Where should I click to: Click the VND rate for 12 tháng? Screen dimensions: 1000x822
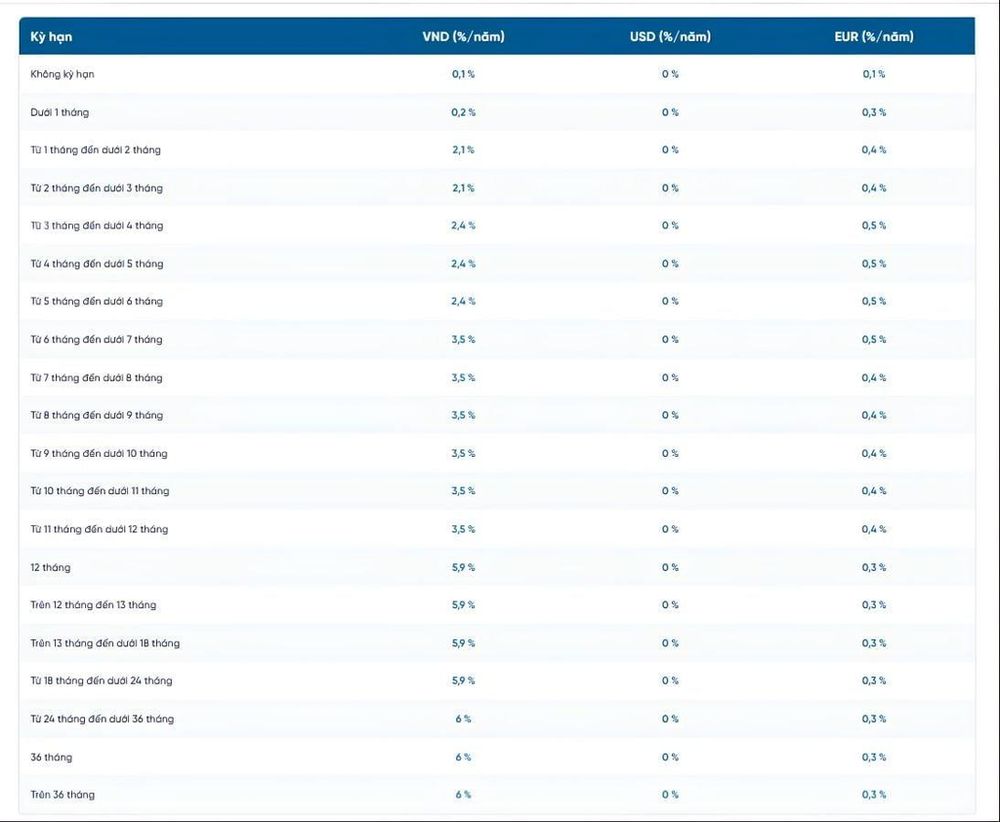(463, 568)
